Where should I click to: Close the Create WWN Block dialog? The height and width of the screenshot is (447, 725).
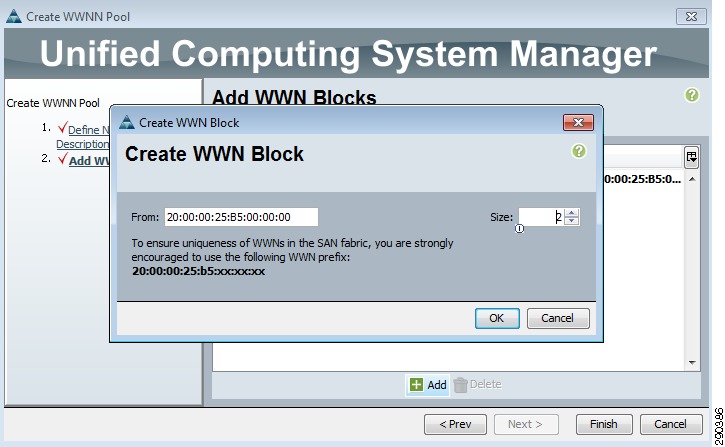click(x=578, y=122)
